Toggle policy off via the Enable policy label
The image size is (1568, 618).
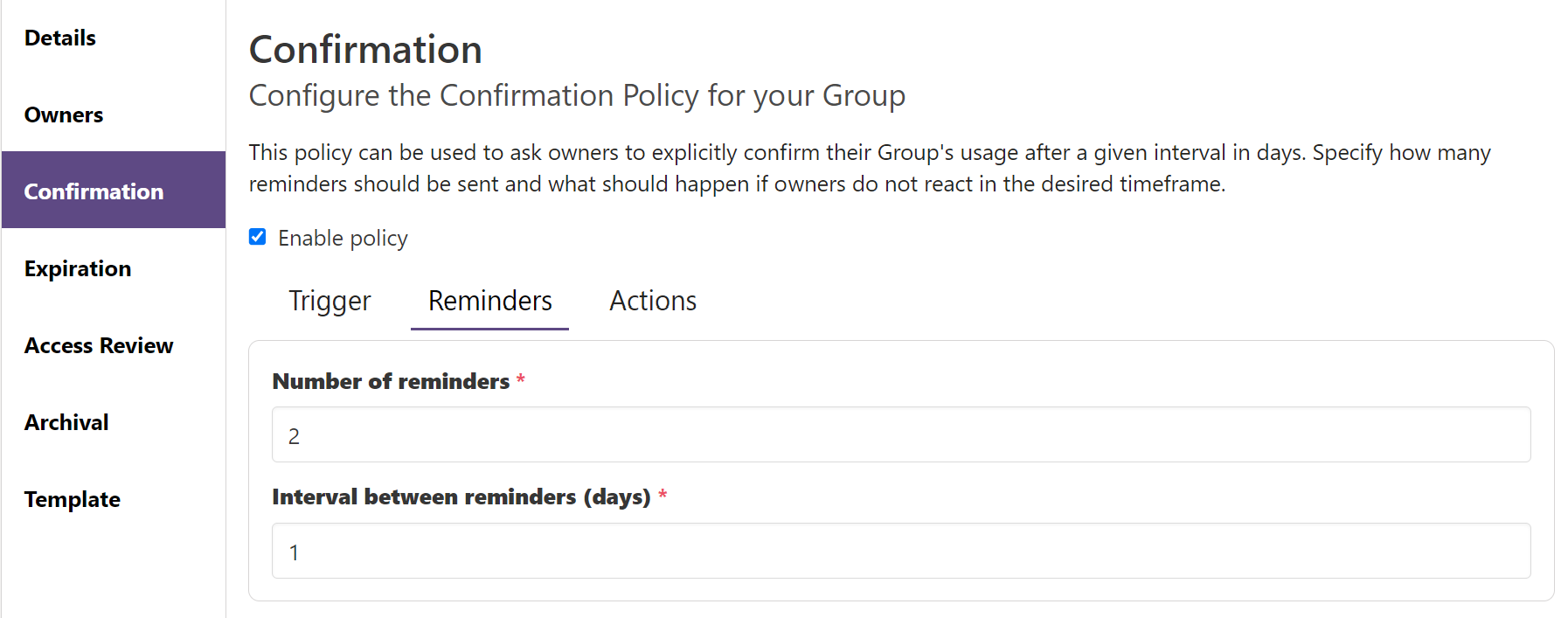pyautogui.click(x=342, y=238)
